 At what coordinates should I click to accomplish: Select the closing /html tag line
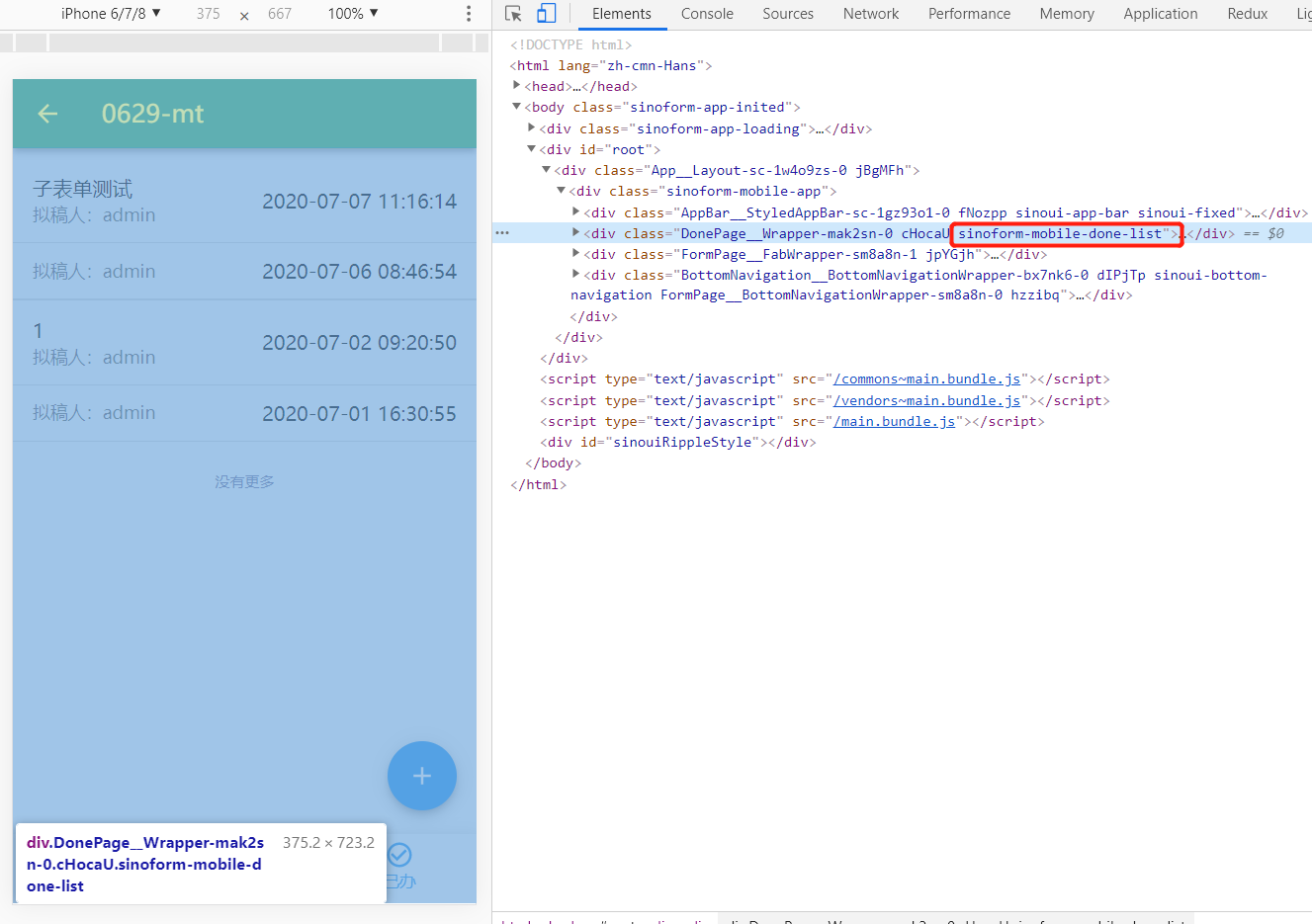(538, 484)
